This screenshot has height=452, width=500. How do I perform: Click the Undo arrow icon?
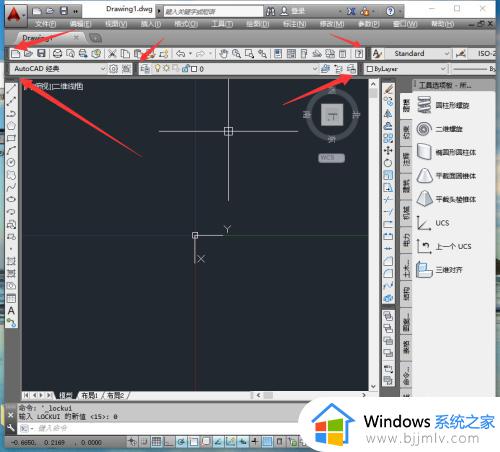point(180,53)
